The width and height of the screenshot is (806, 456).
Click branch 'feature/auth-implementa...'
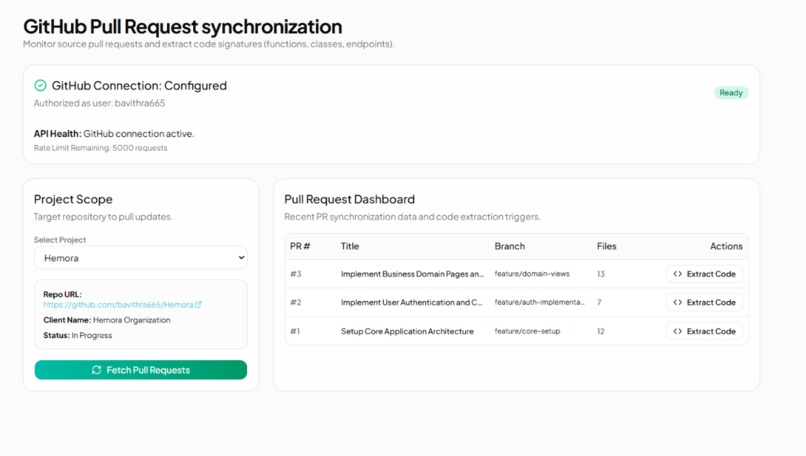pyautogui.click(x=540, y=302)
